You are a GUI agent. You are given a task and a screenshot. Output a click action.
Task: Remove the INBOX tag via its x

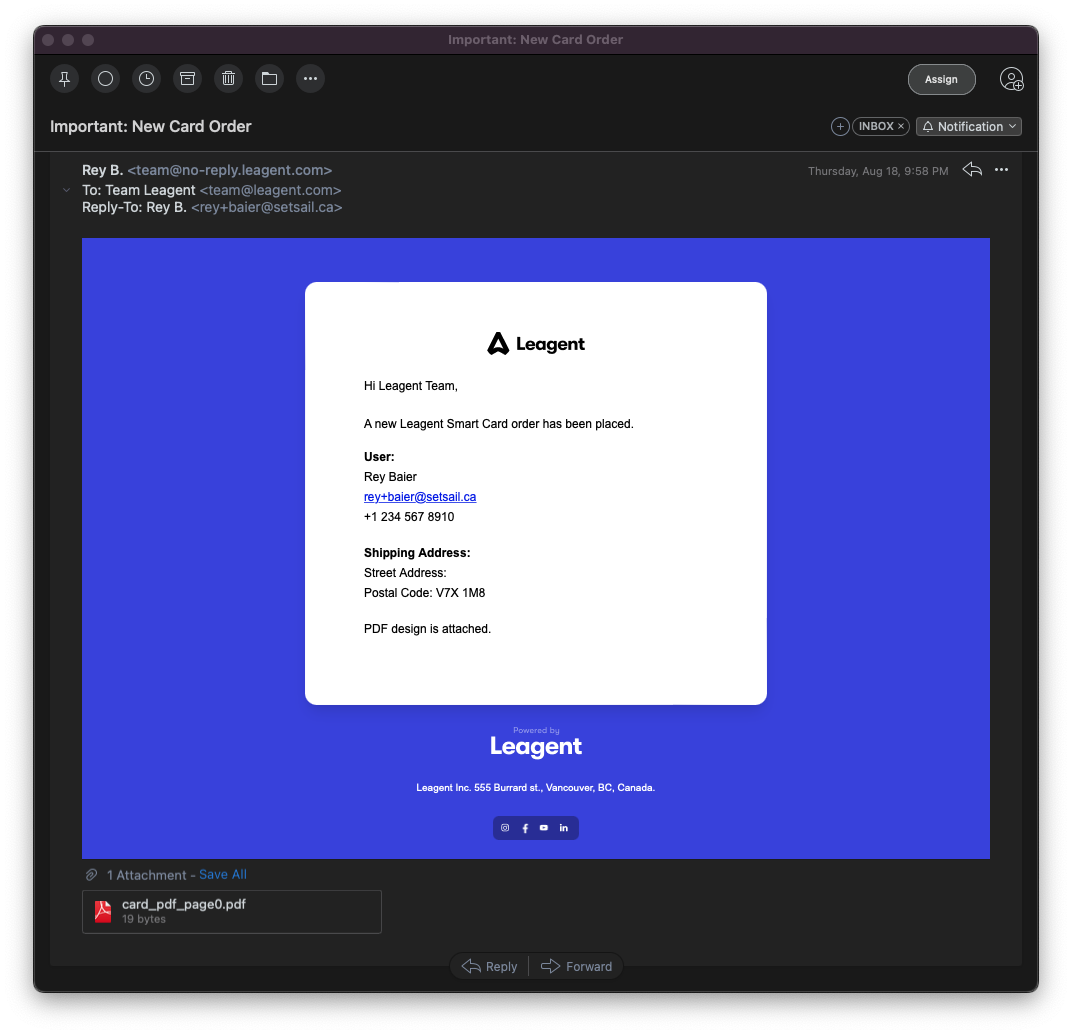click(x=901, y=127)
